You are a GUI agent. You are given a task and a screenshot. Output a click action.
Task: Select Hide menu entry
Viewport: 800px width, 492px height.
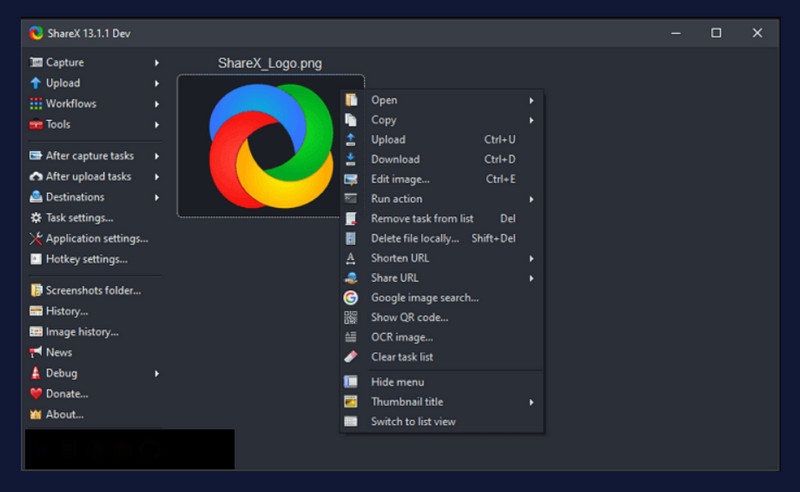(x=442, y=382)
